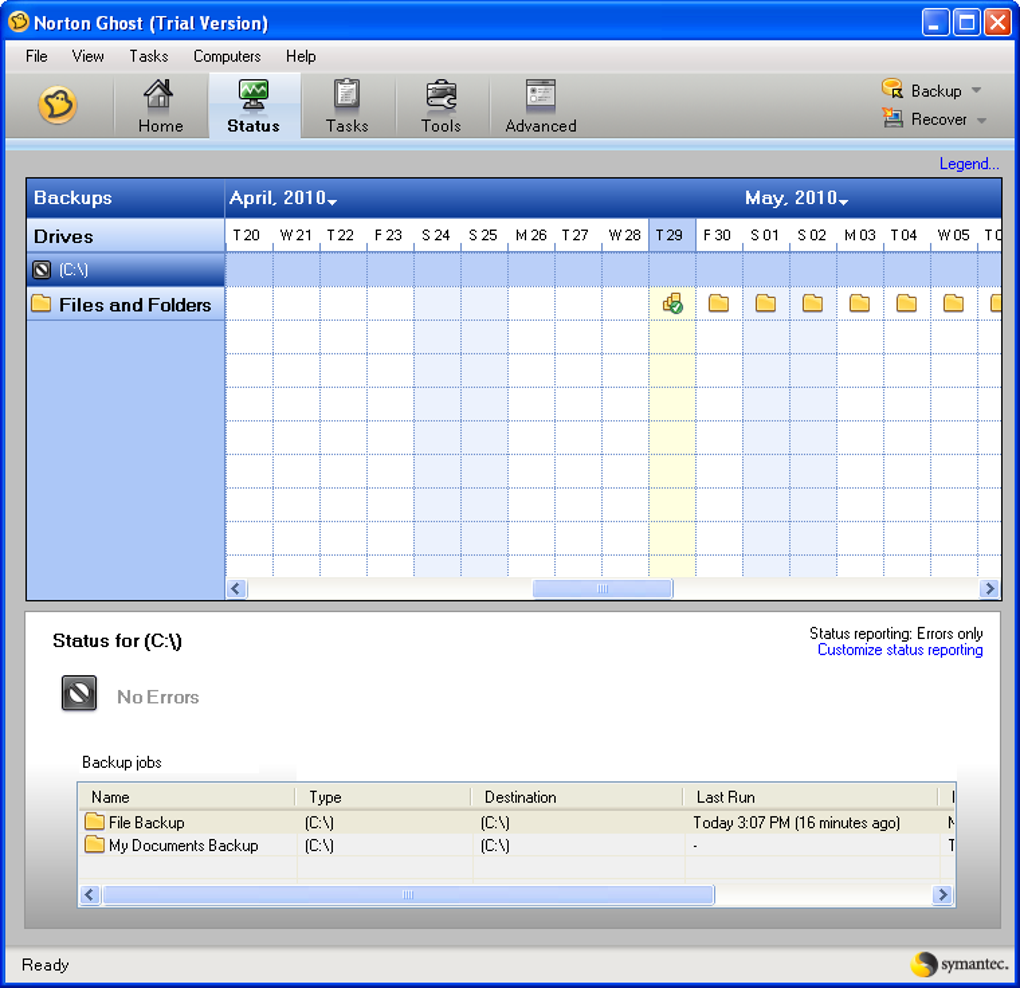Open the View menu
Viewport: 1020px width, 988px height.
88,57
